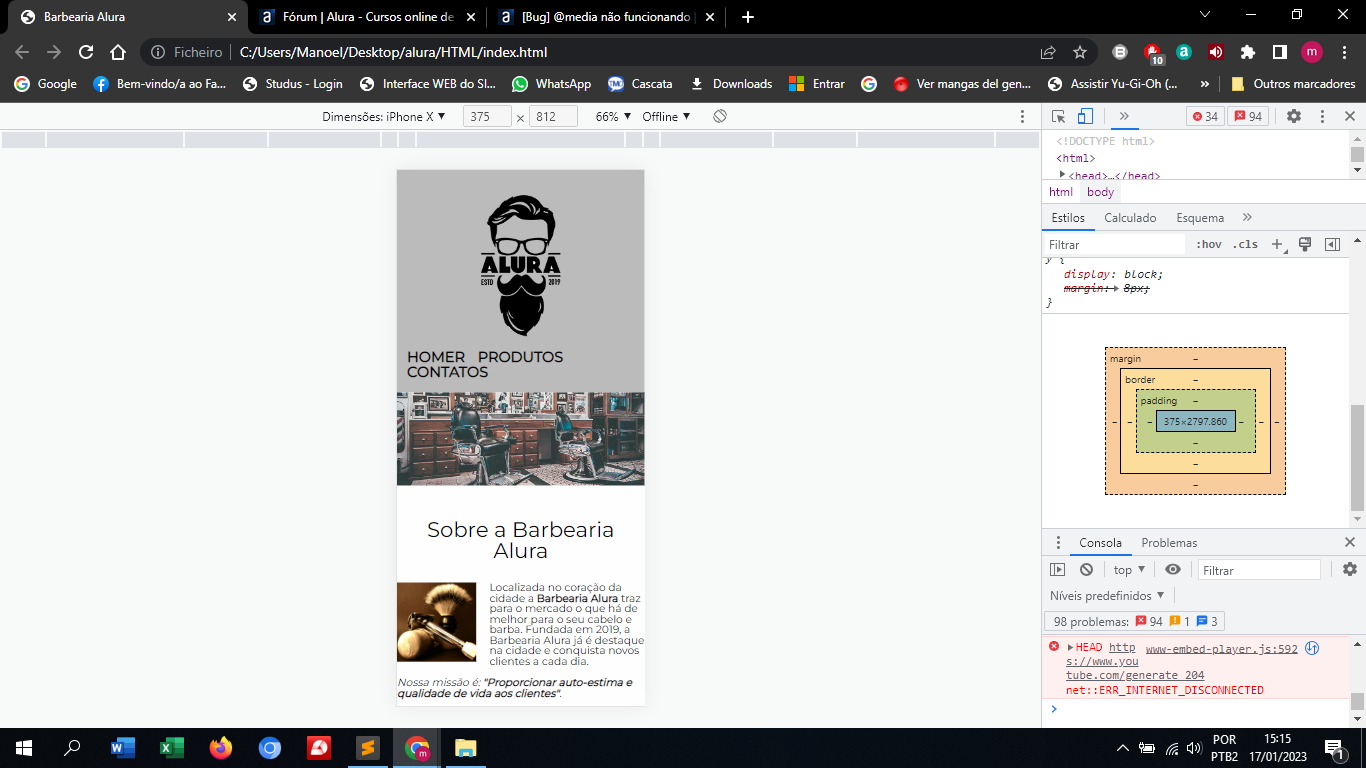Switch to the Consola drawer tab
Screen dimensions: 1366x768
coord(1100,543)
